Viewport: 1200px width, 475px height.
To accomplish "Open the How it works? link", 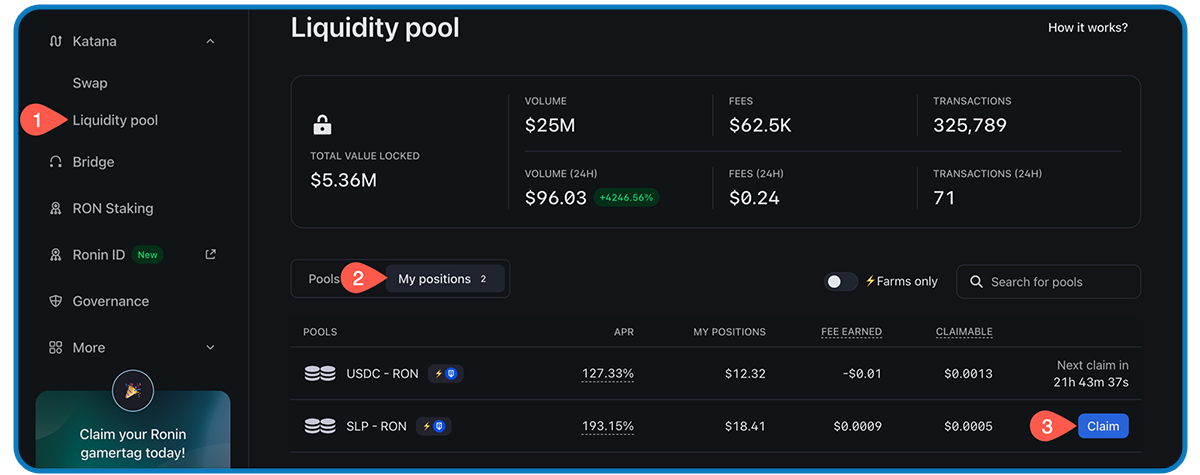I will [1088, 28].
